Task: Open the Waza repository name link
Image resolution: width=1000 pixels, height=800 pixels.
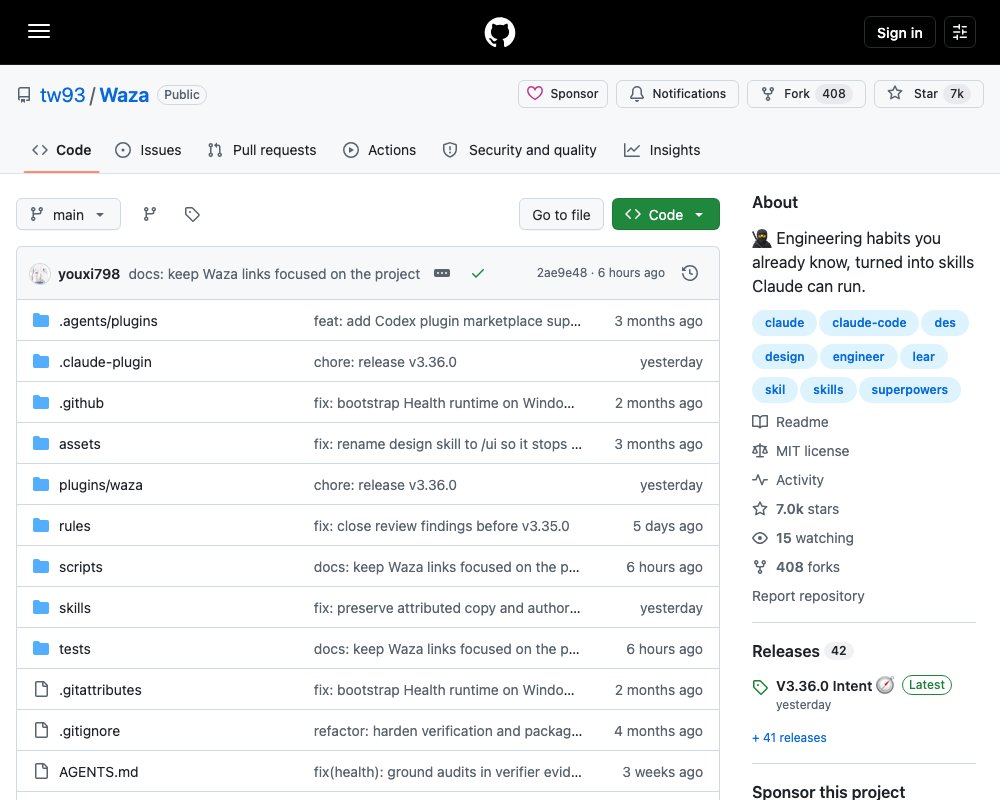Action: tap(124, 95)
